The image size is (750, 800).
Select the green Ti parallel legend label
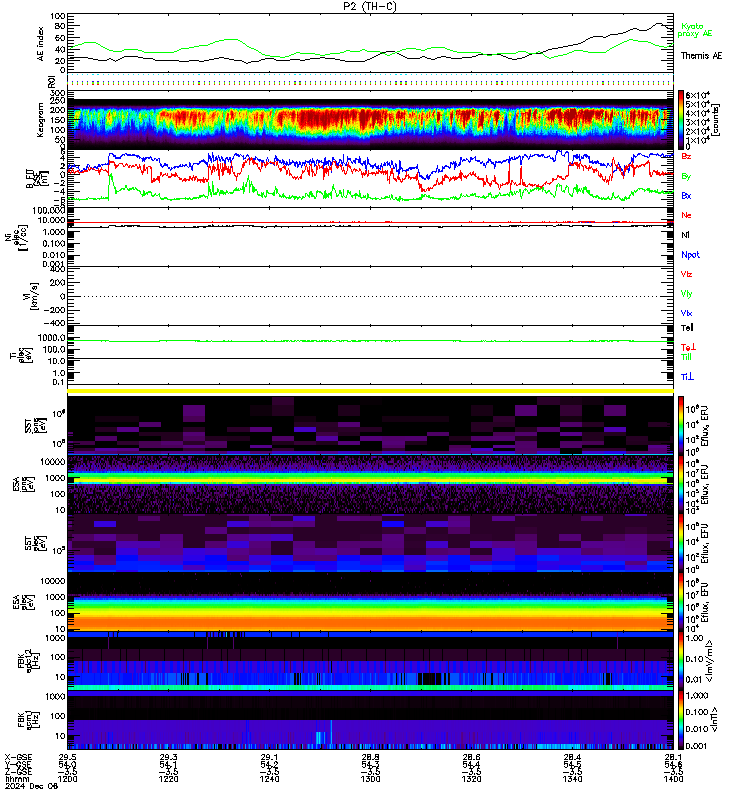pyautogui.click(x=686, y=357)
